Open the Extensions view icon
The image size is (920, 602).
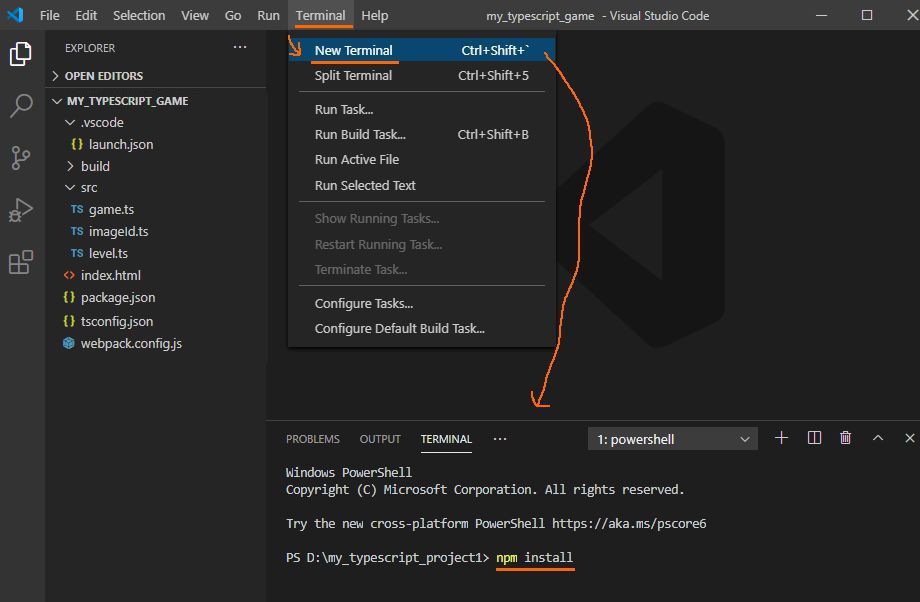[x=21, y=262]
